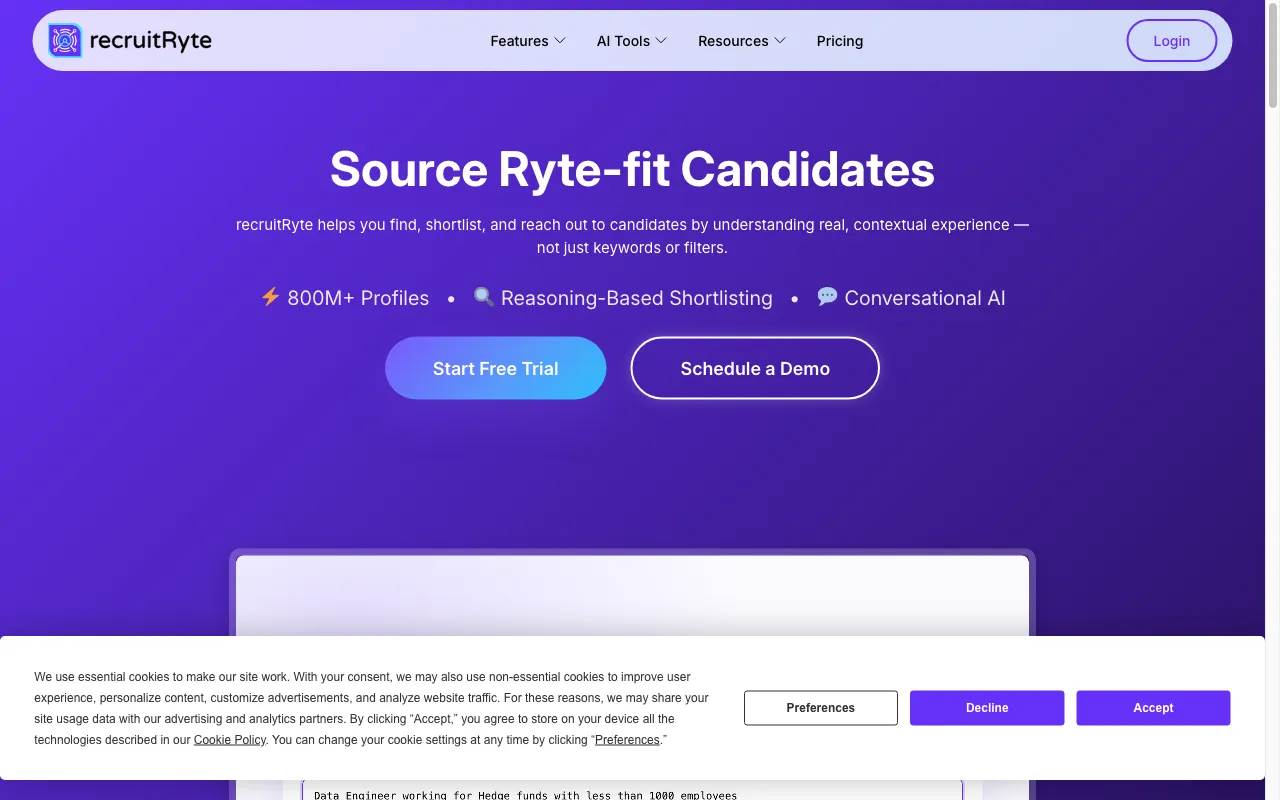
Task: Click the 800M+ Profiles text
Action: [358, 298]
